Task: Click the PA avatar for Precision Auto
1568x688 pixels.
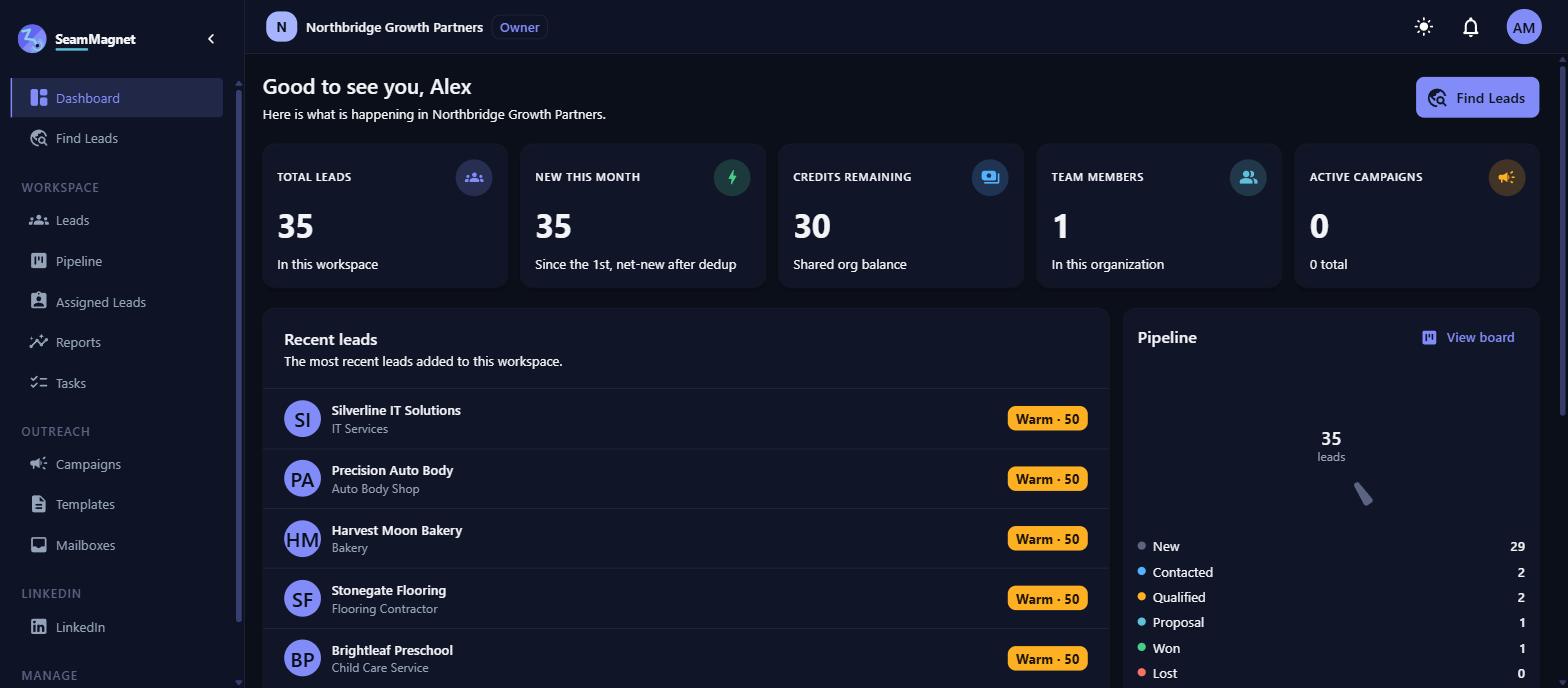Action: point(302,479)
